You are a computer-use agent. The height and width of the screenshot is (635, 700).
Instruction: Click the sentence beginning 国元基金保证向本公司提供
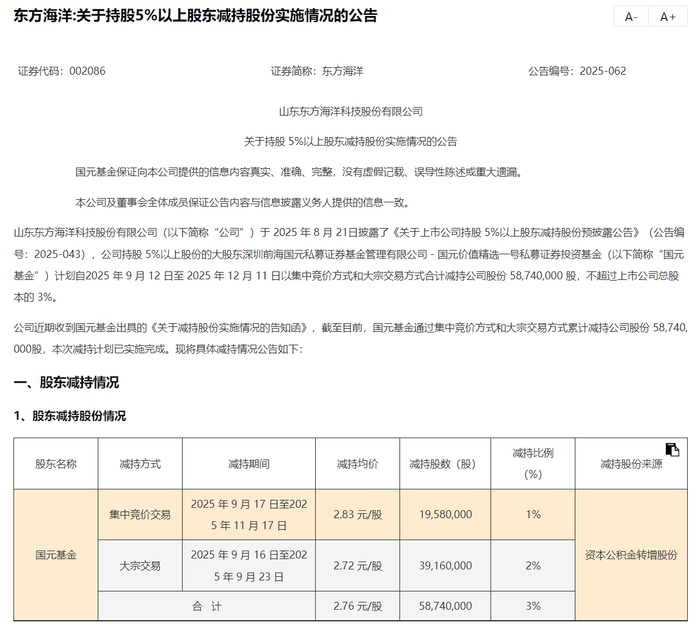[299, 172]
